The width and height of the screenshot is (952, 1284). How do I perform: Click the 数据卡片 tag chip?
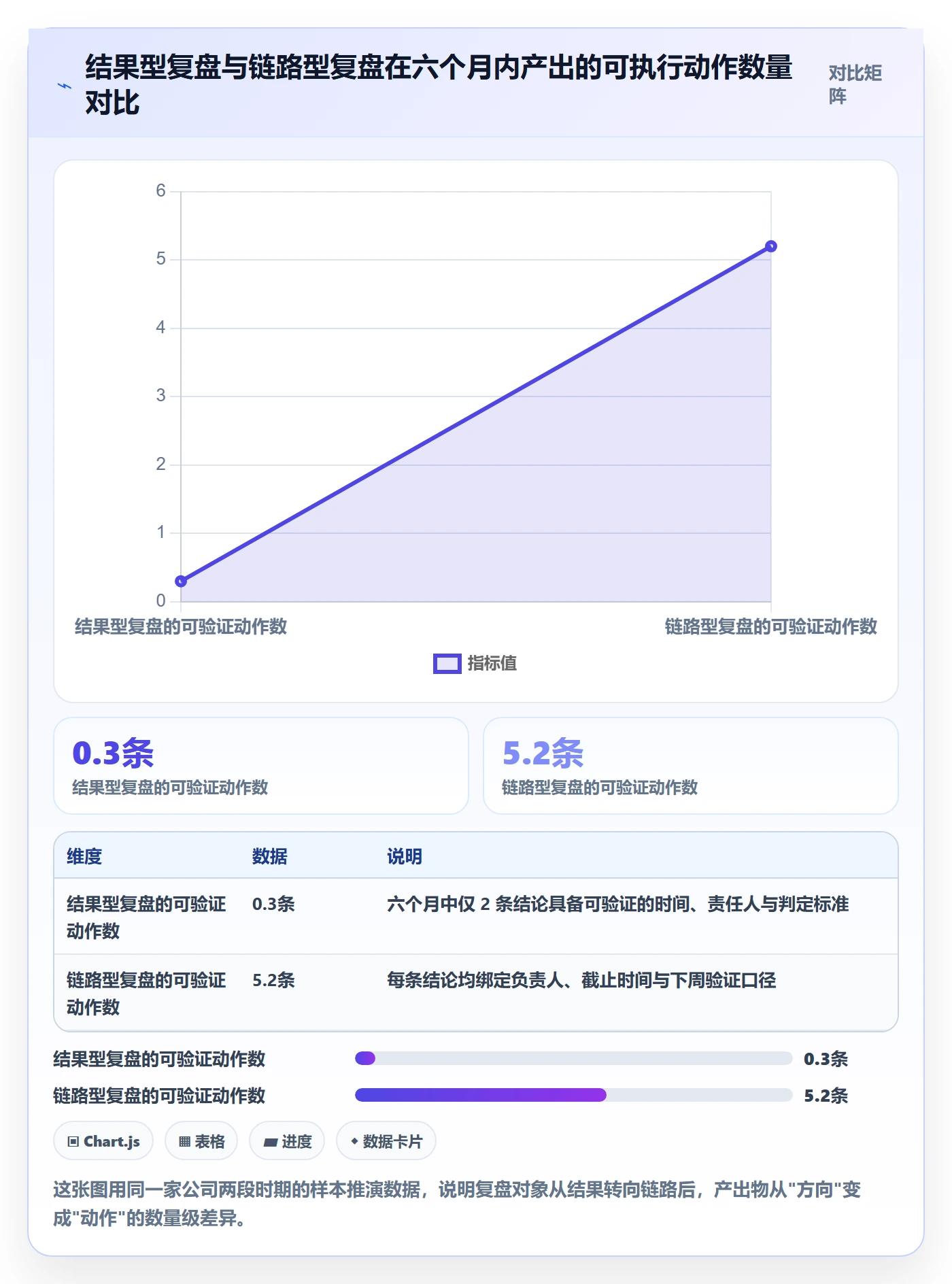[x=386, y=1141]
